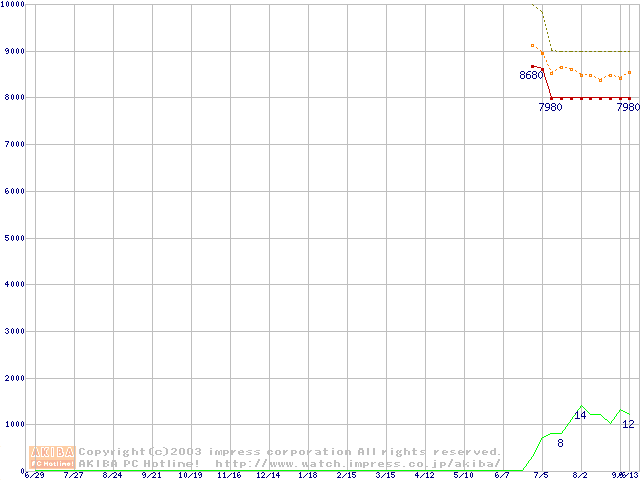Click the 7/5 date on x-axis
640x480 pixels.
click(541, 475)
